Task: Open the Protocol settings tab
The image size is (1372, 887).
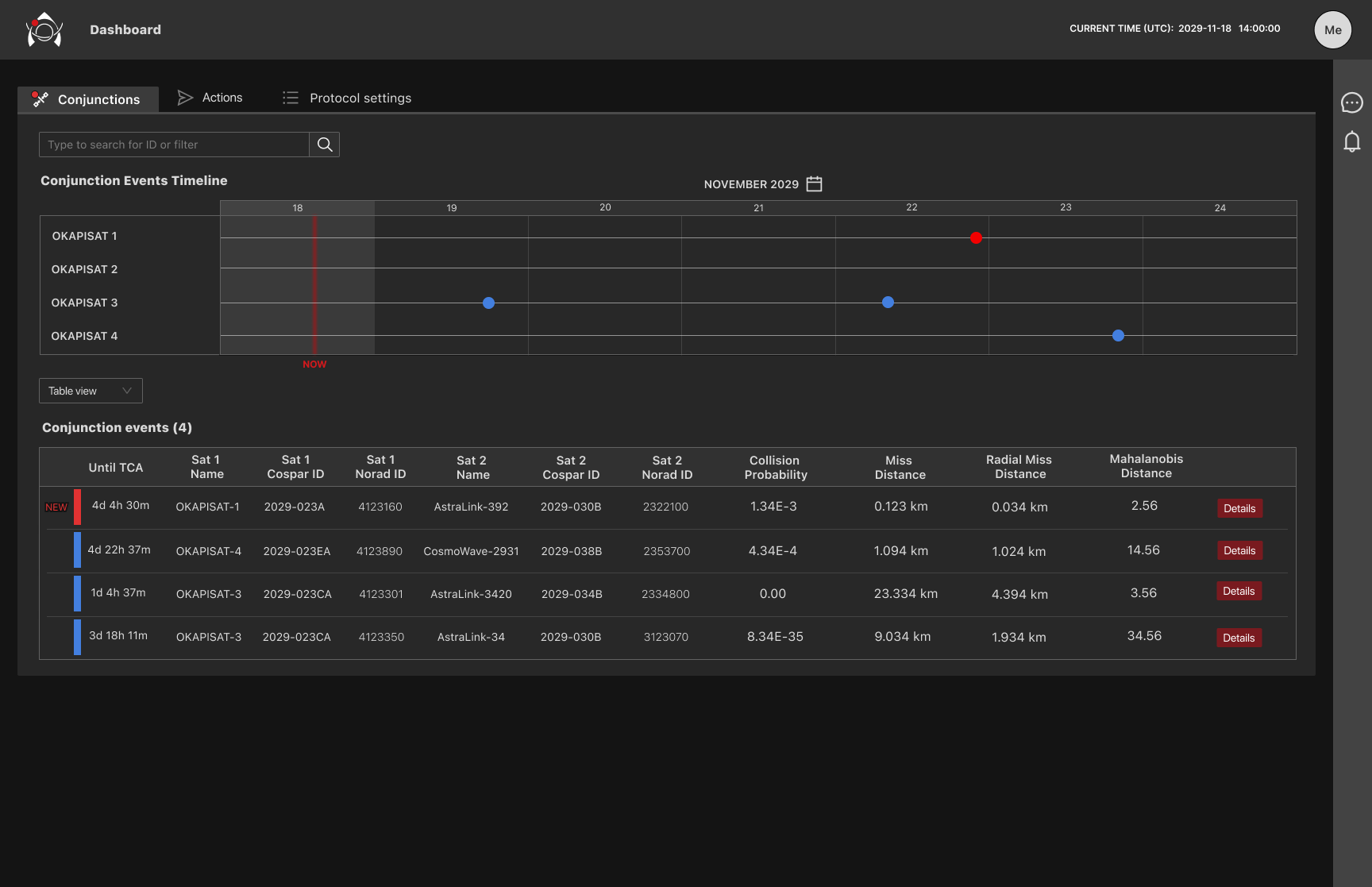Action: tap(360, 98)
